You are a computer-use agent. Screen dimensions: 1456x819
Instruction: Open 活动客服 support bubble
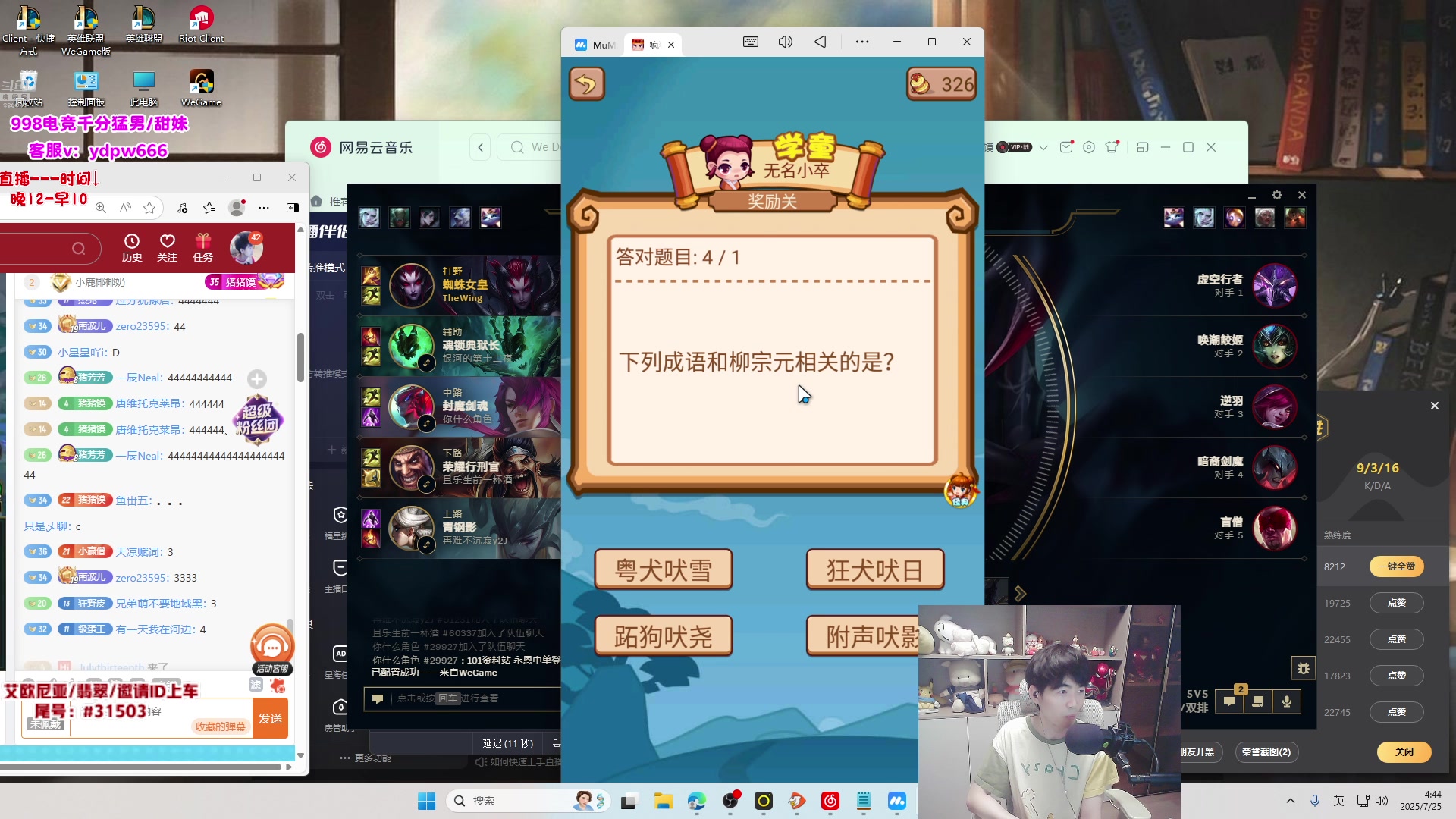click(272, 648)
